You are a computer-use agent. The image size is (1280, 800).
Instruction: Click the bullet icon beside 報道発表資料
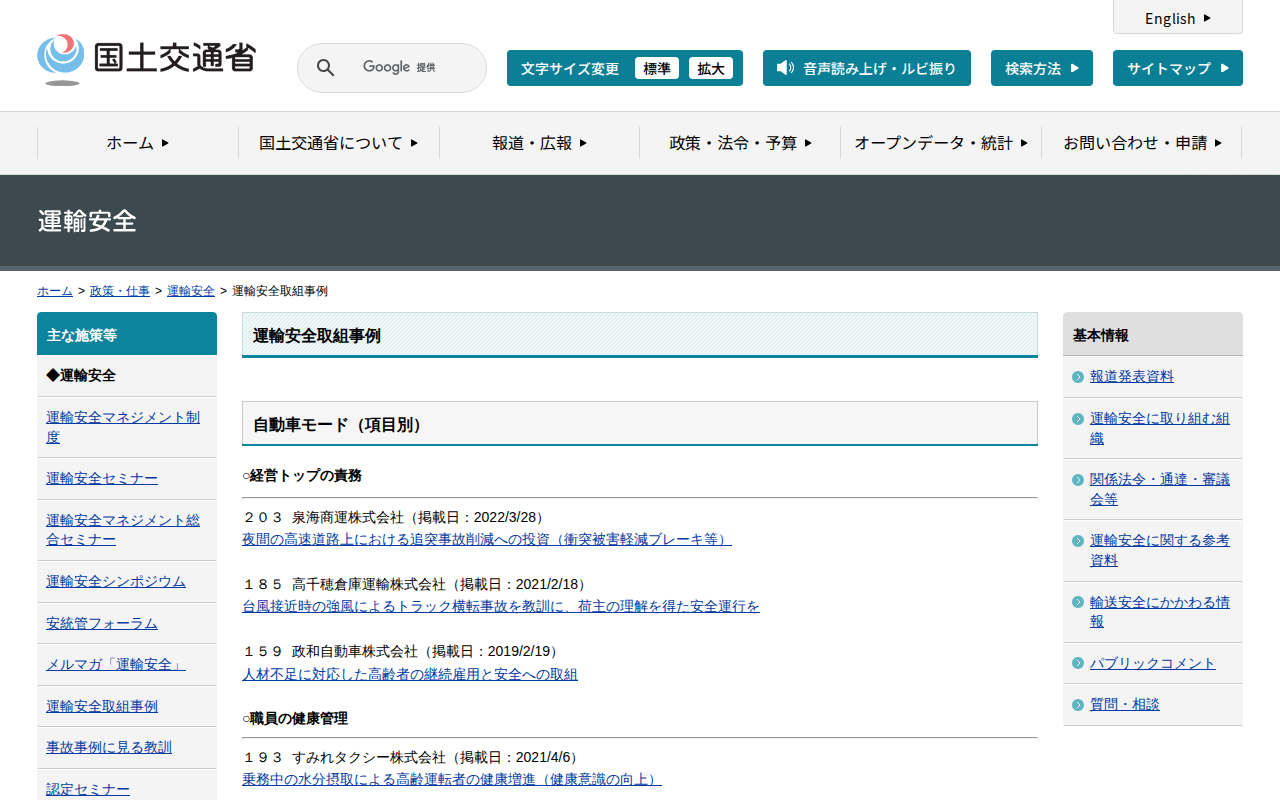pos(1077,377)
